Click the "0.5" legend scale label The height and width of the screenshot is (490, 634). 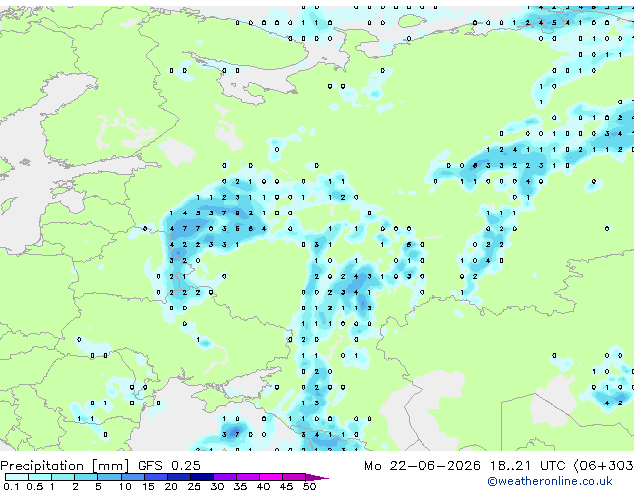click(x=35, y=486)
